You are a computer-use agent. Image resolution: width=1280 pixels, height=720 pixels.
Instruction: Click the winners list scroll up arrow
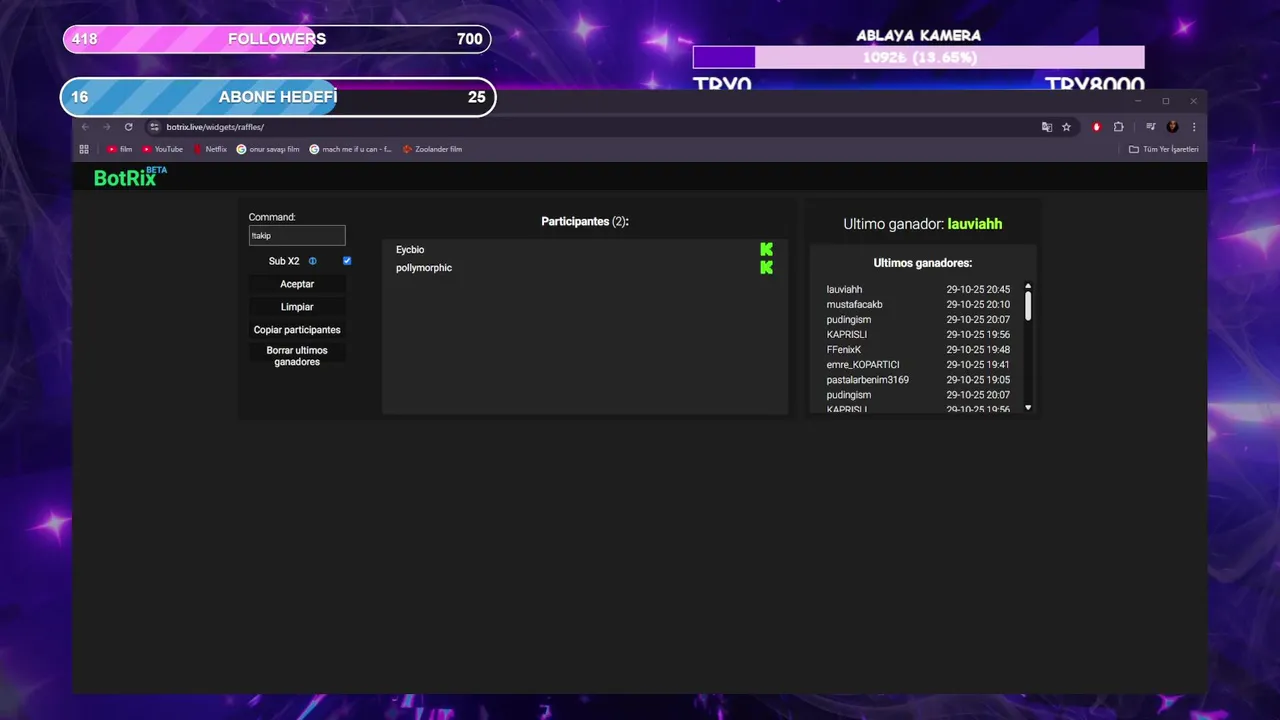[1028, 287]
